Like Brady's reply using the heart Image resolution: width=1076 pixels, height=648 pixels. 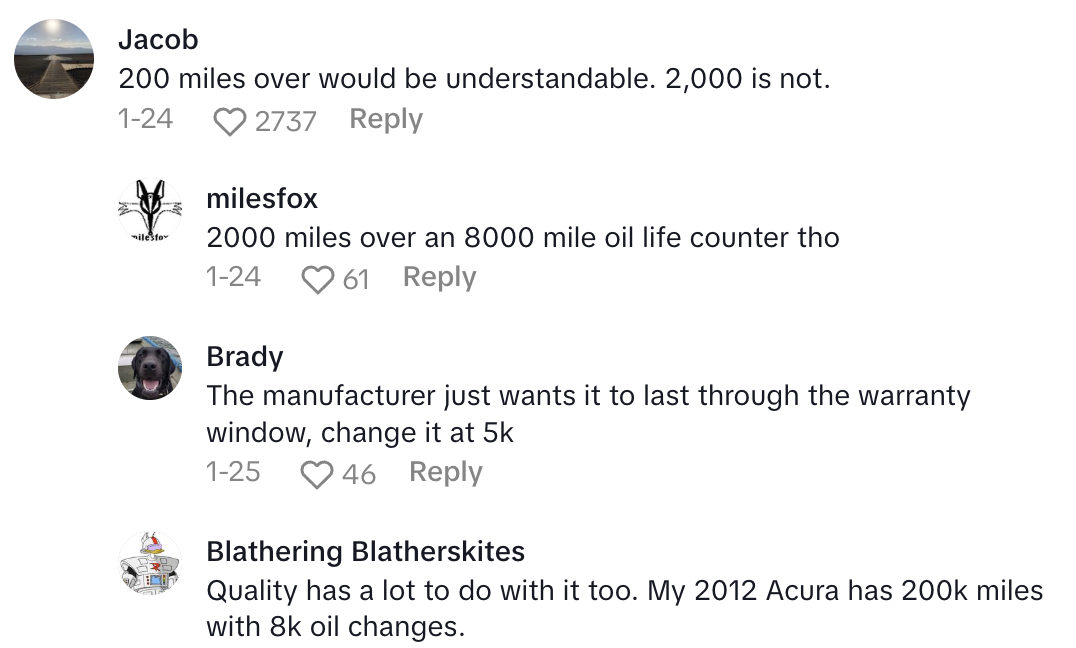317,474
